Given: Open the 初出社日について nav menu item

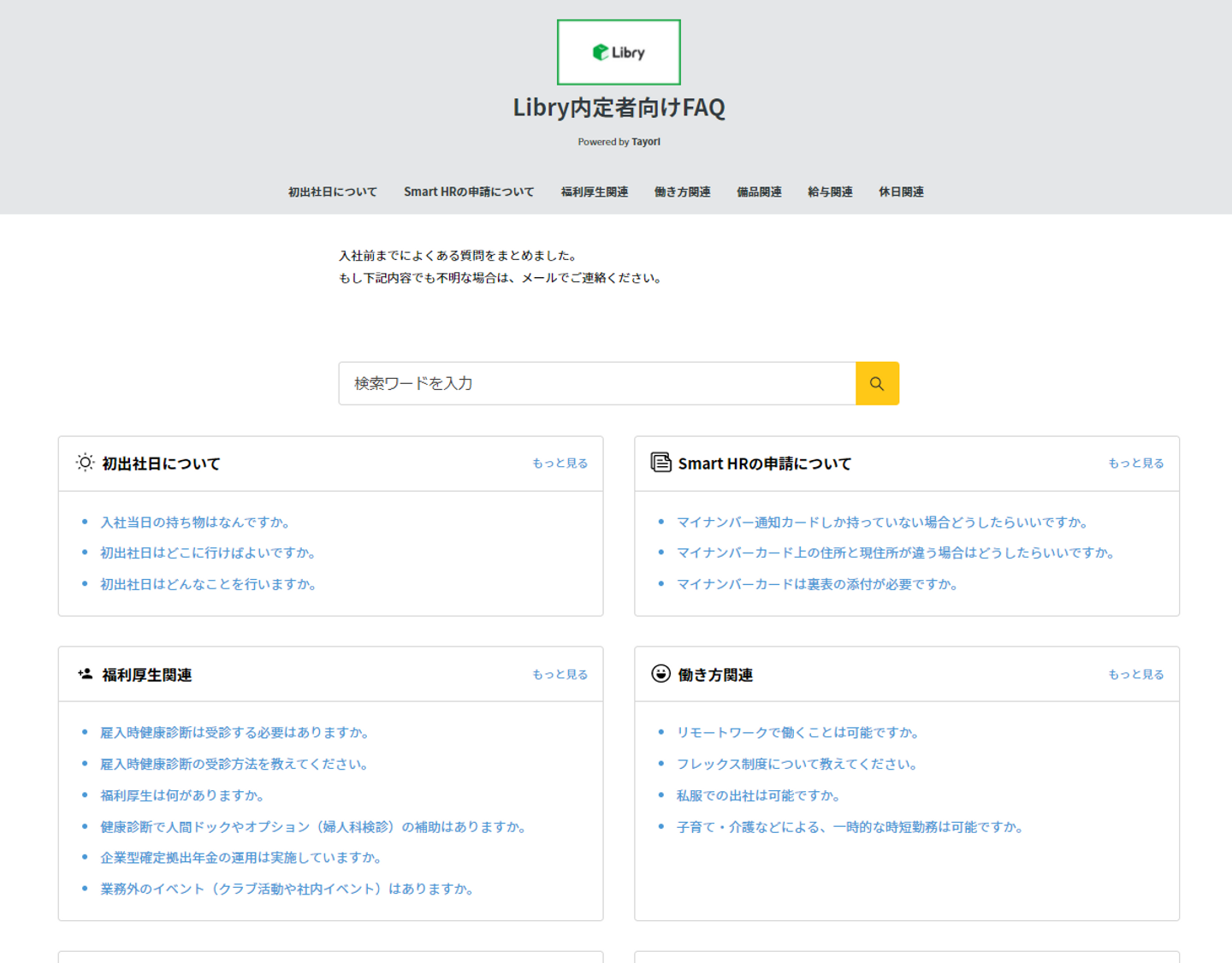Looking at the screenshot, I should [x=333, y=192].
